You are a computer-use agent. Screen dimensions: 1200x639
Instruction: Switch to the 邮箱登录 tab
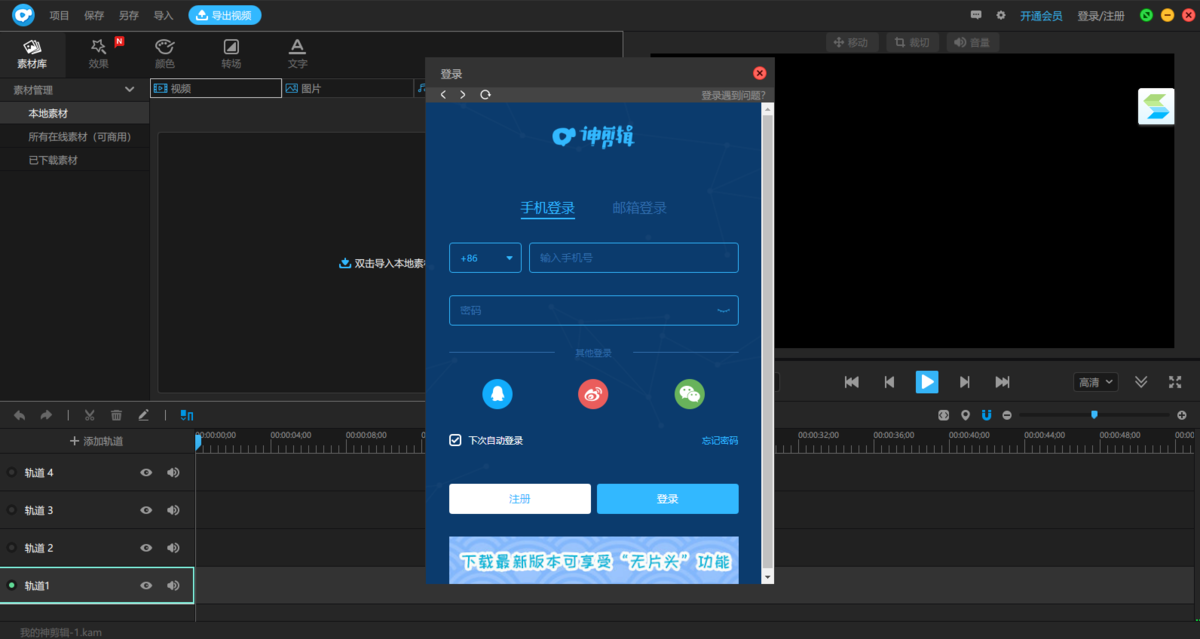tap(639, 207)
